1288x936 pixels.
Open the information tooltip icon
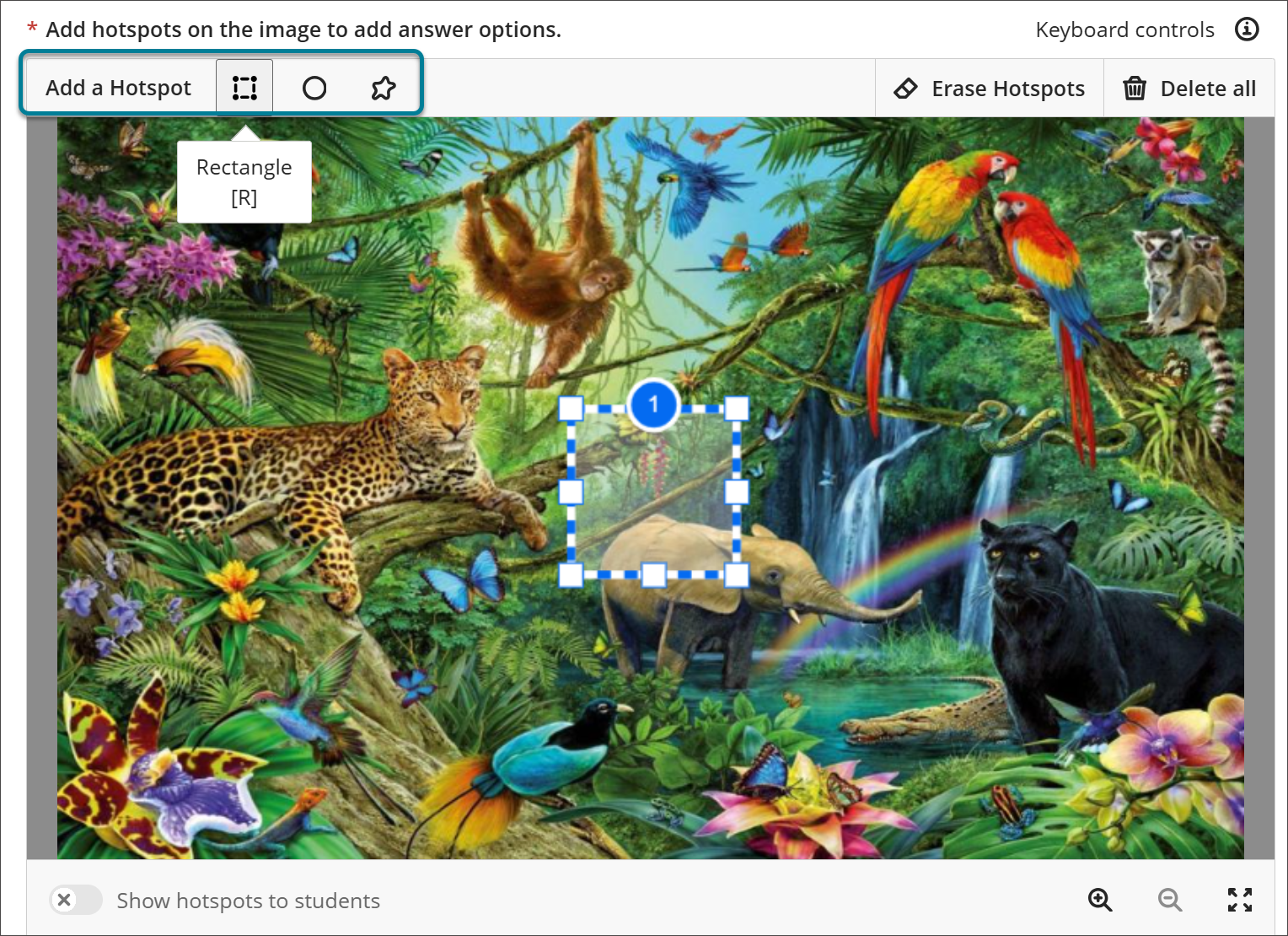(1247, 29)
